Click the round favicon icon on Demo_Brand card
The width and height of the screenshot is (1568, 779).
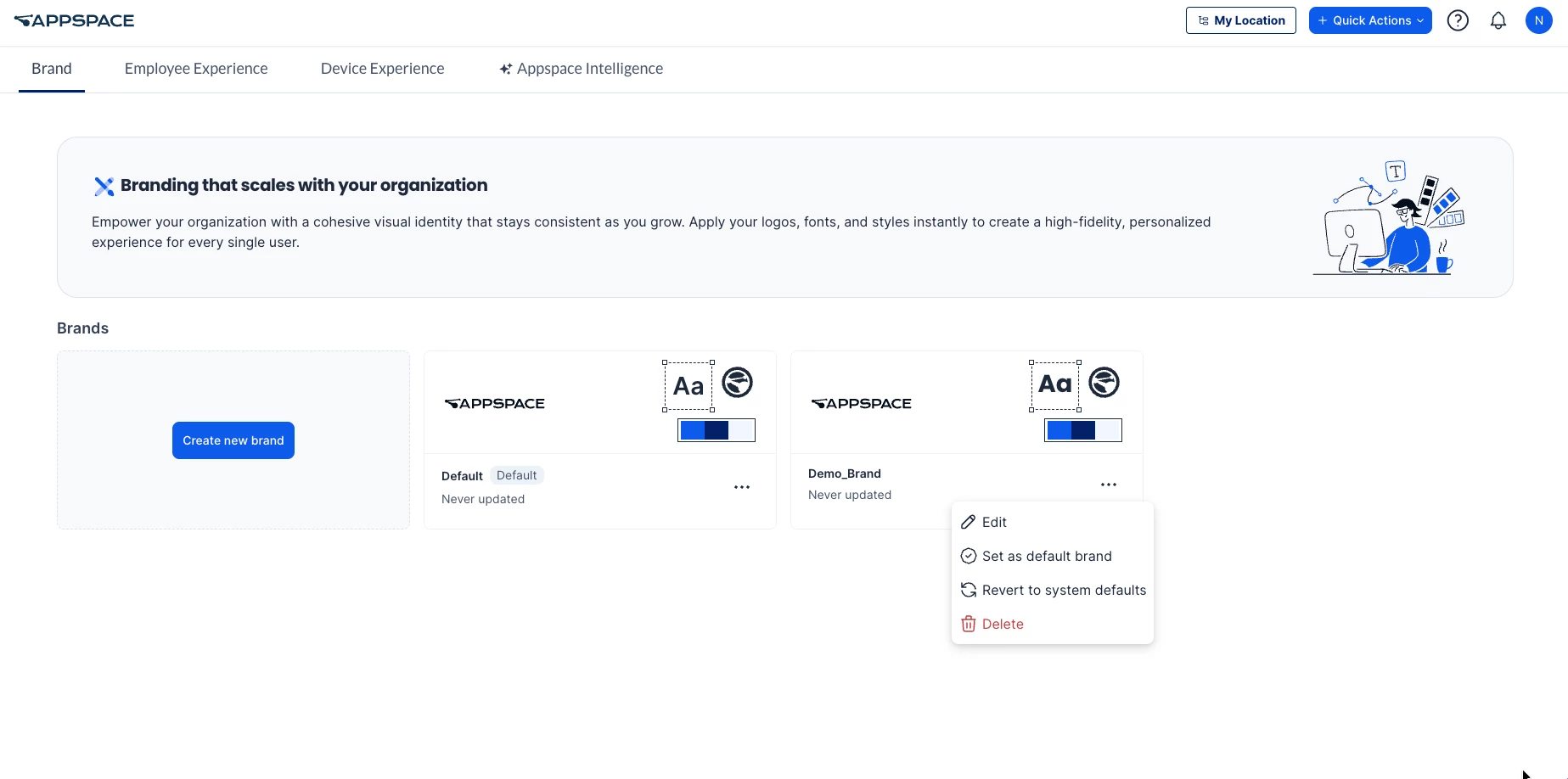[x=1104, y=382]
